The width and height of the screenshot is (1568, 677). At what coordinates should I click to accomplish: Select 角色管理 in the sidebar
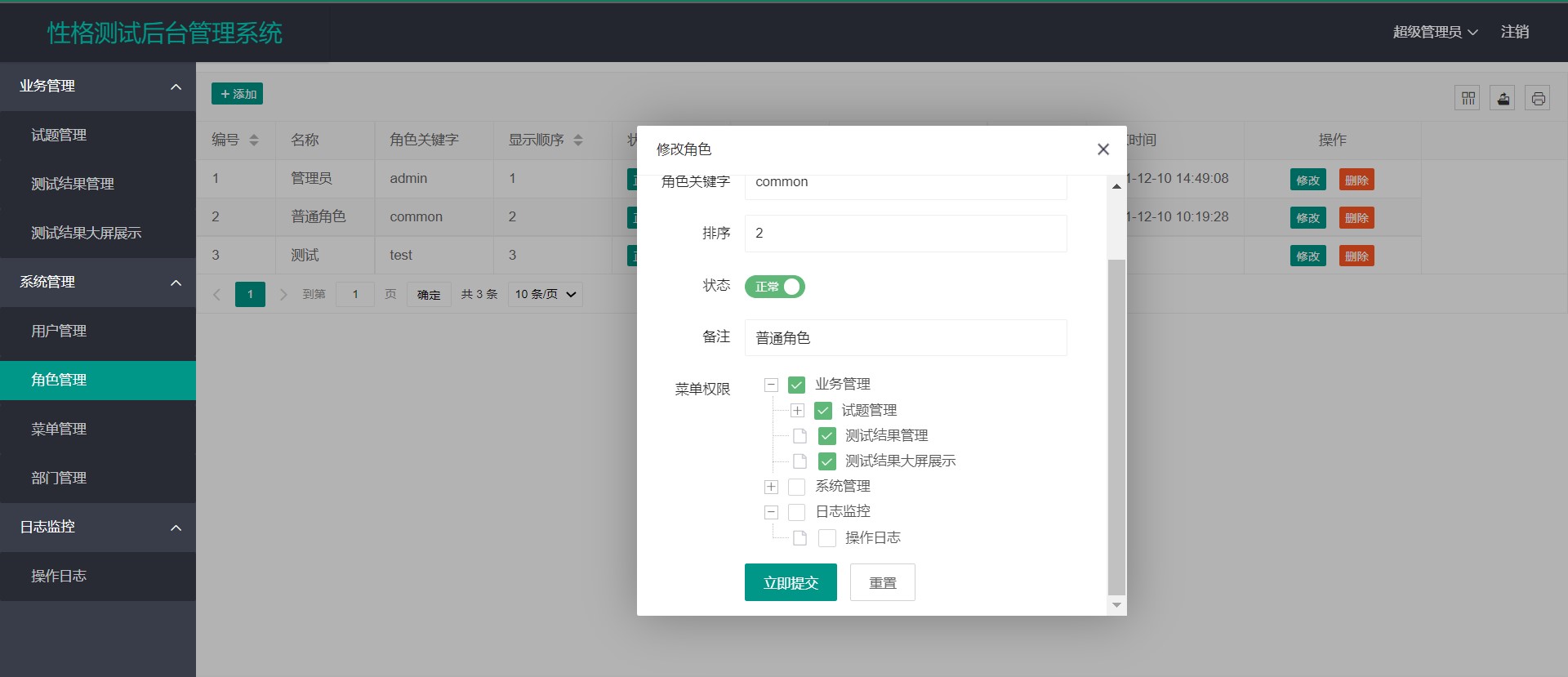98,381
